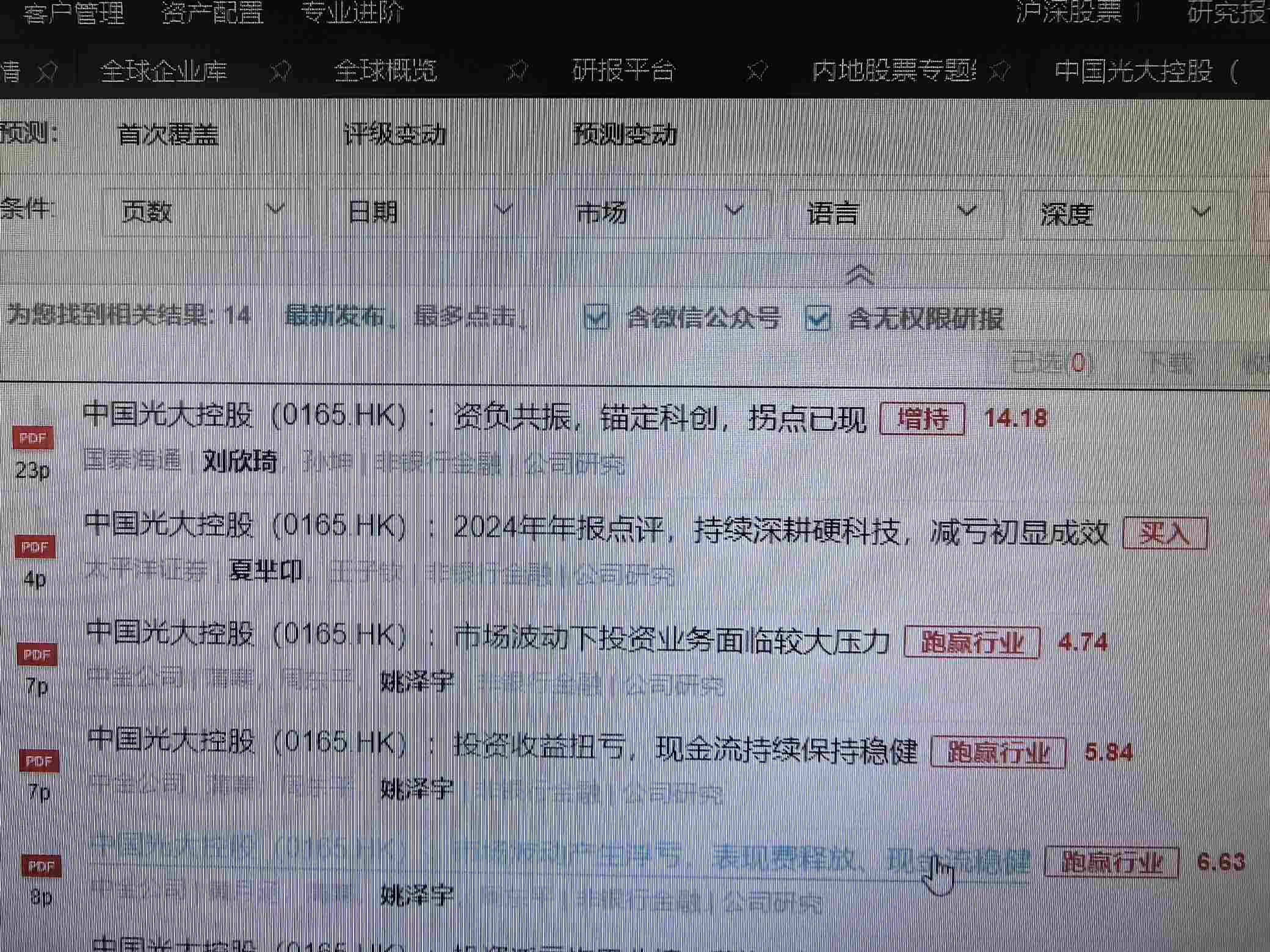Click 姚泽宇 under 市场波动 report

tap(418, 681)
